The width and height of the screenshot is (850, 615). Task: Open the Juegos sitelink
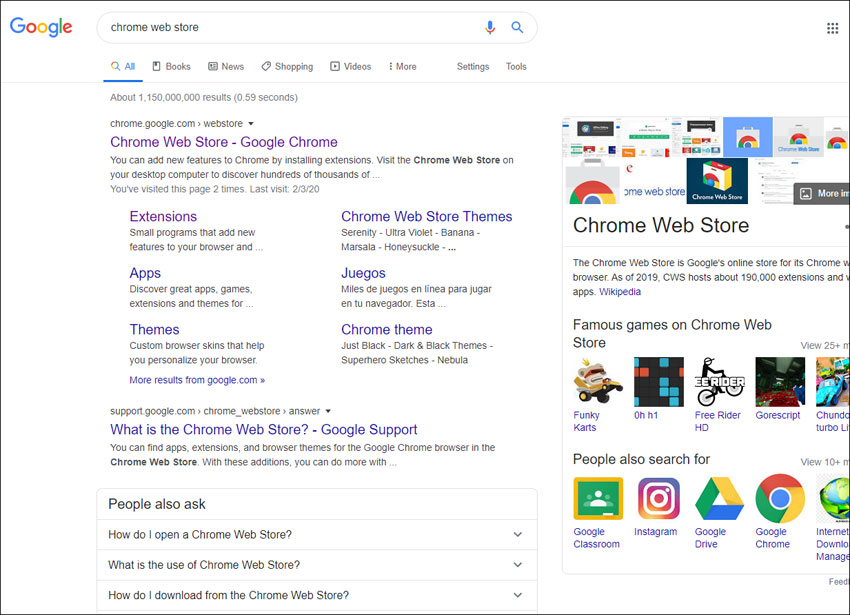pyautogui.click(x=363, y=273)
